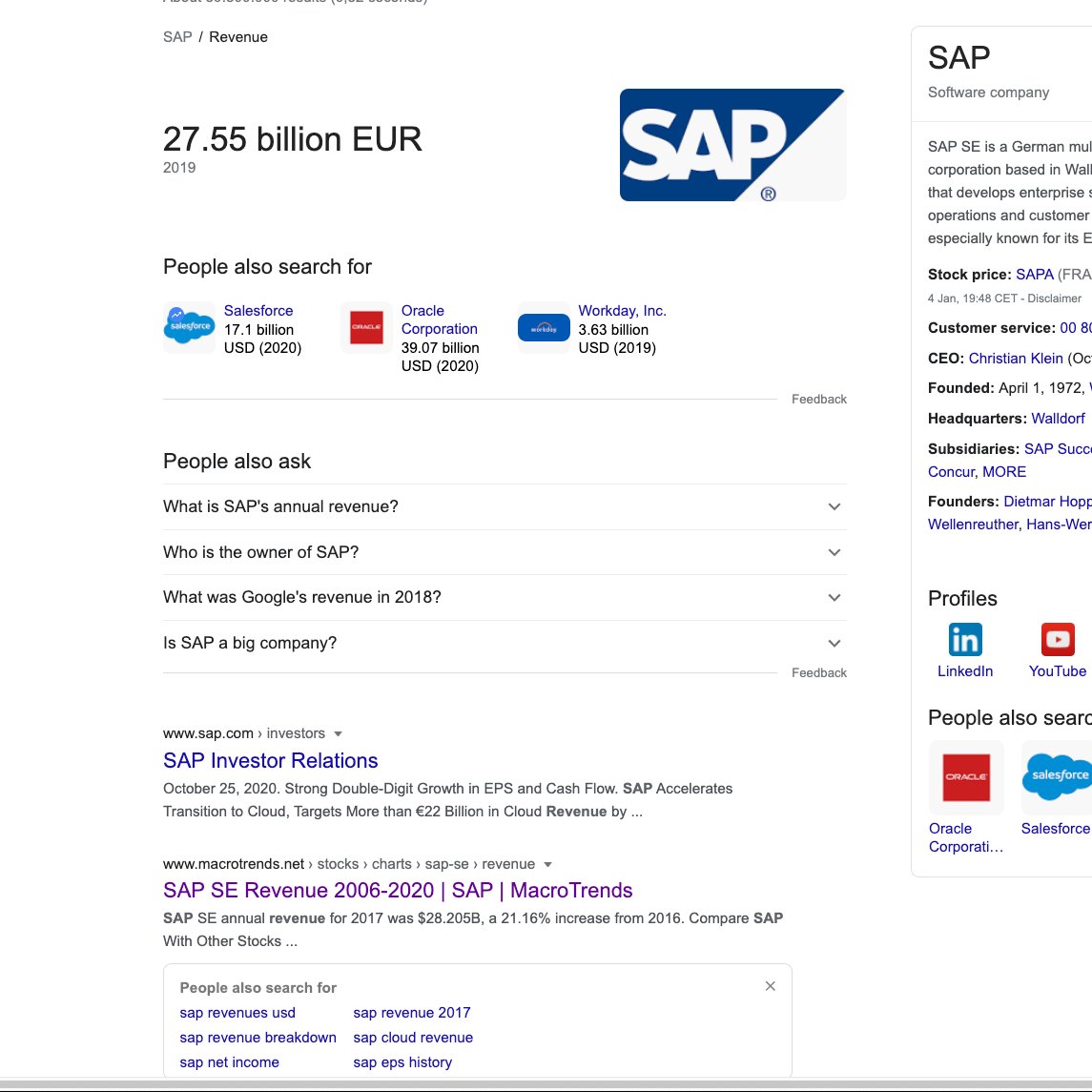Select 'sap revenue 2017' related search
Image resolution: width=1092 pixels, height=1092 pixels.
pyautogui.click(x=412, y=1013)
